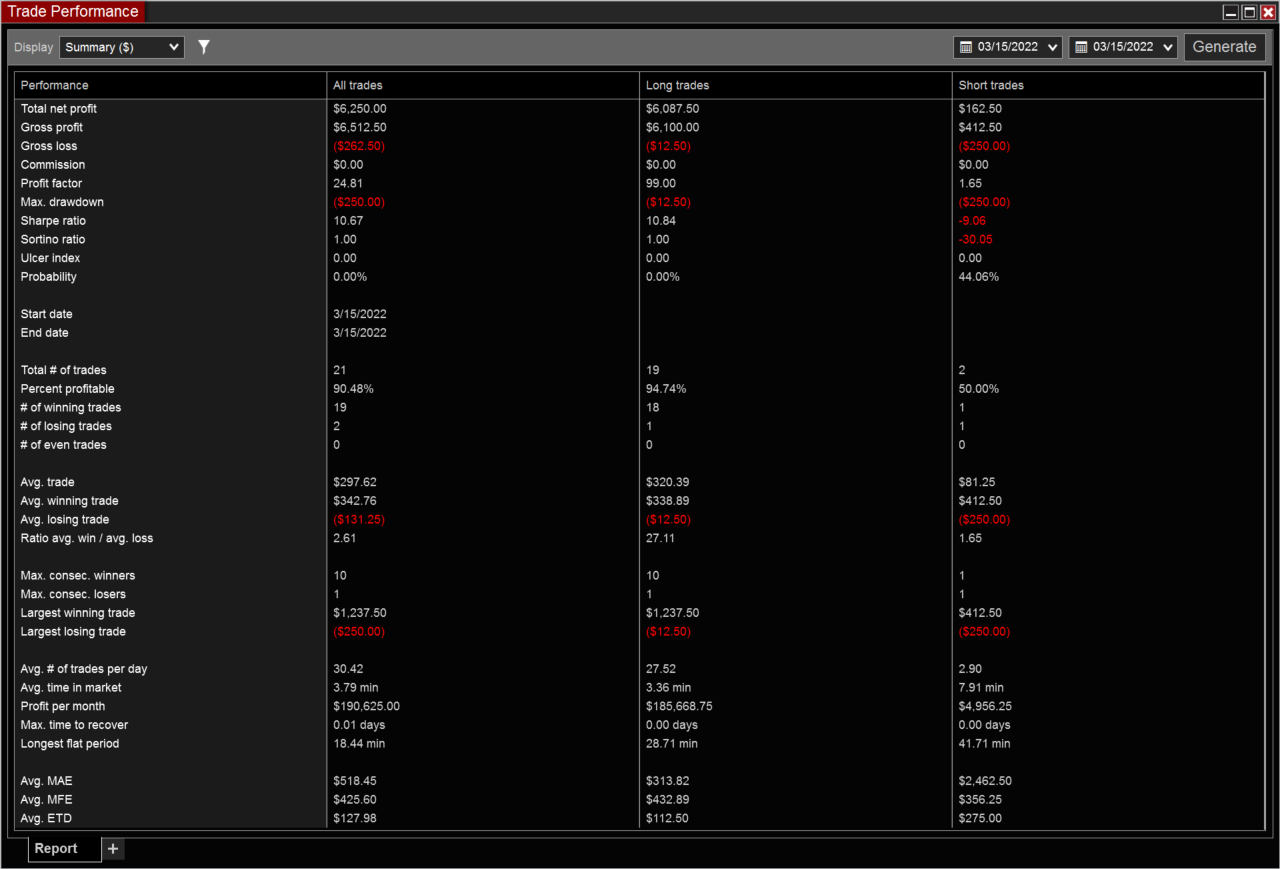Image resolution: width=1280 pixels, height=869 pixels.
Task: Click the $4,956.25 short profit per month
Action: click(985, 706)
